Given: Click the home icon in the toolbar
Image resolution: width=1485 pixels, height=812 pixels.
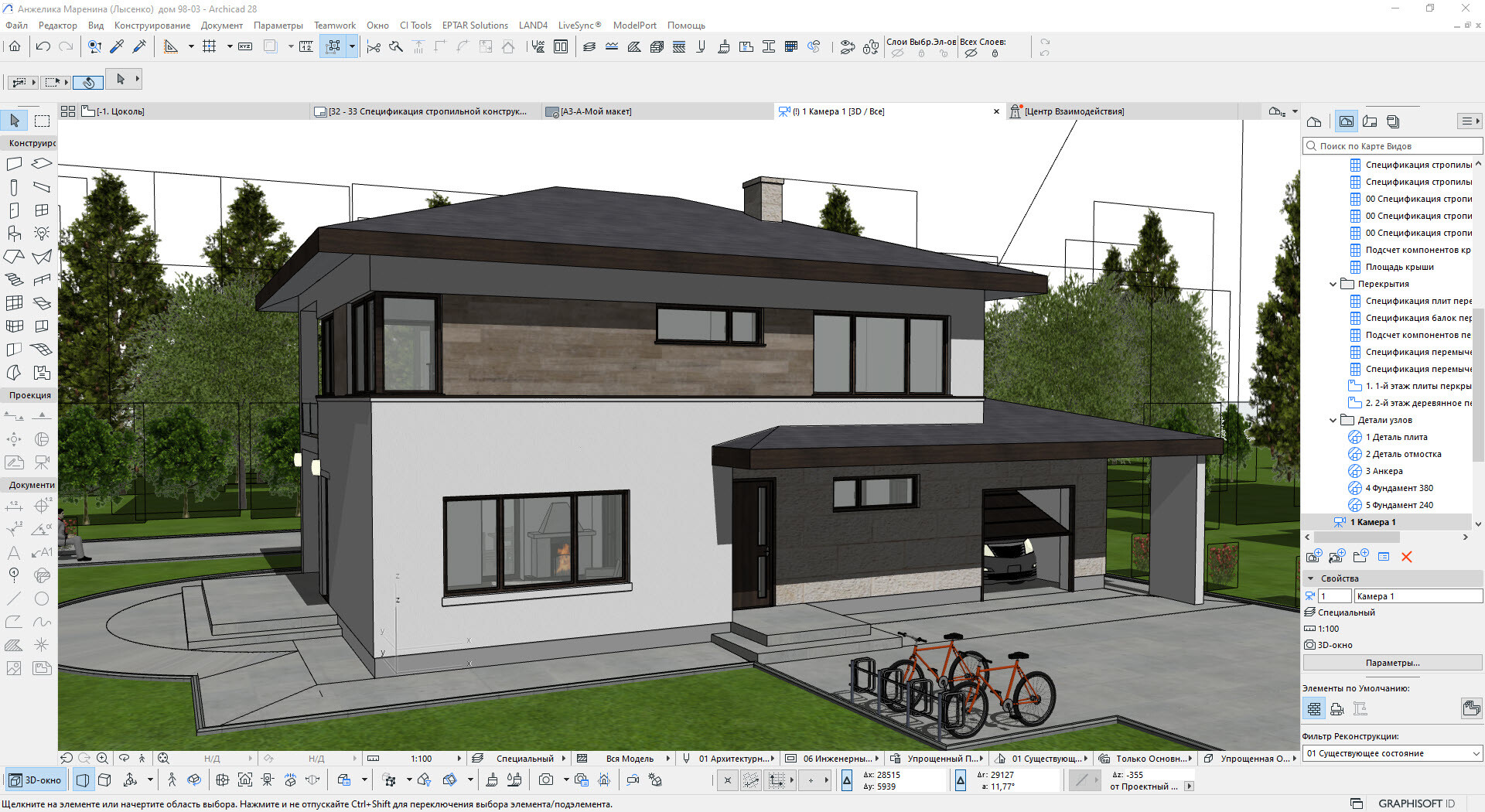Looking at the screenshot, I should [x=15, y=46].
